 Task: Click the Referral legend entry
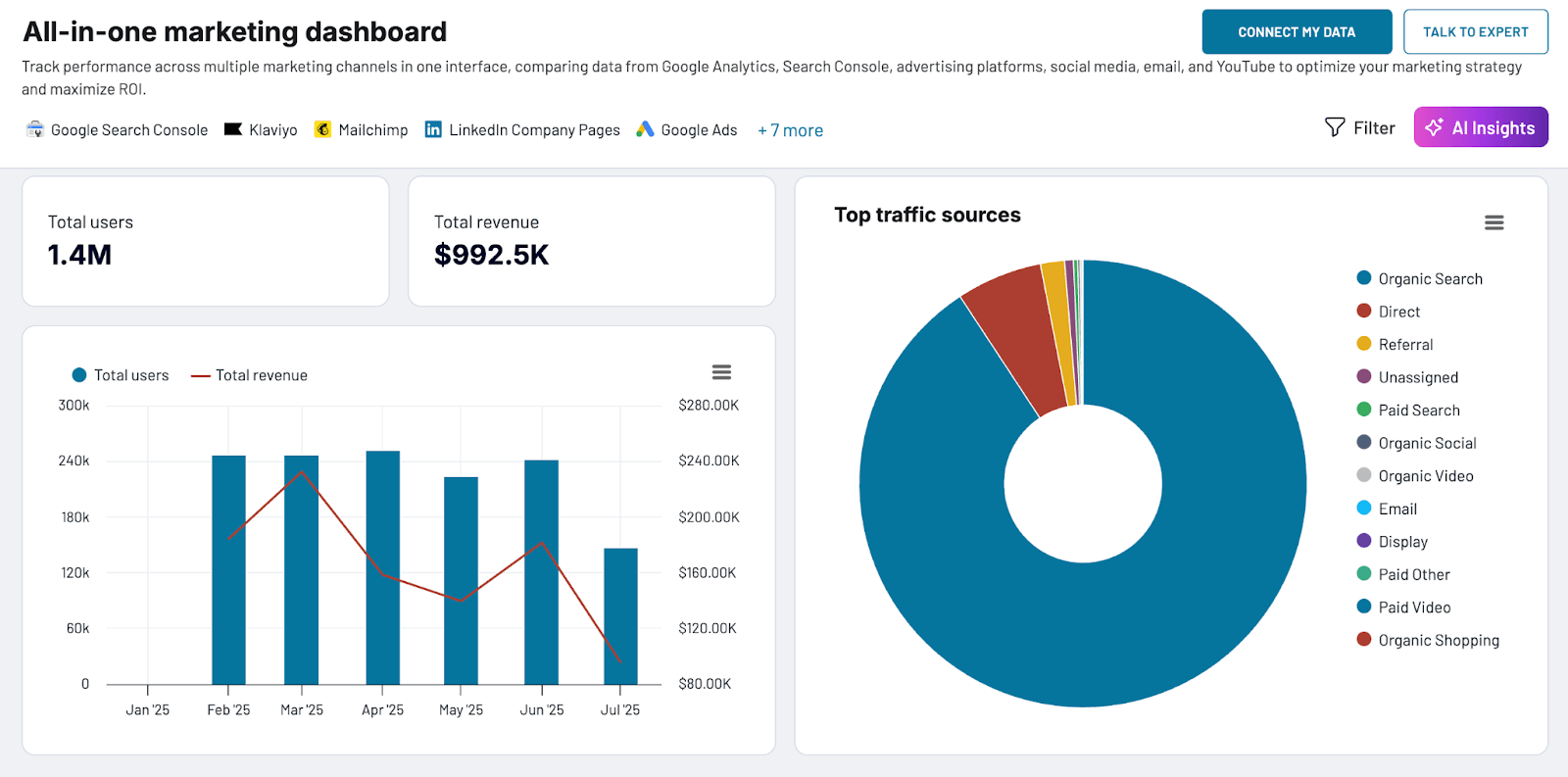(x=1404, y=345)
